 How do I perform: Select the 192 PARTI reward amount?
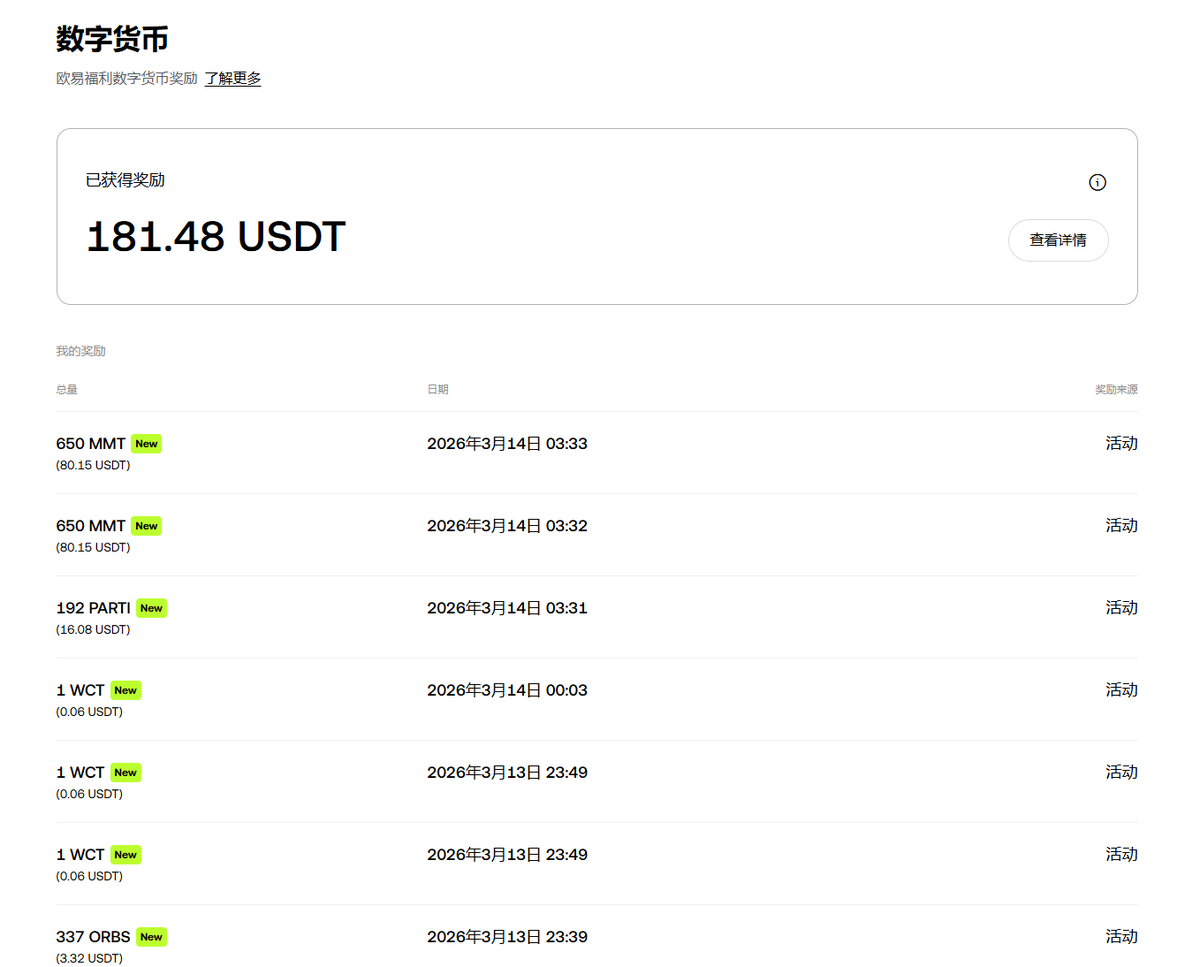pyautogui.click(x=94, y=607)
